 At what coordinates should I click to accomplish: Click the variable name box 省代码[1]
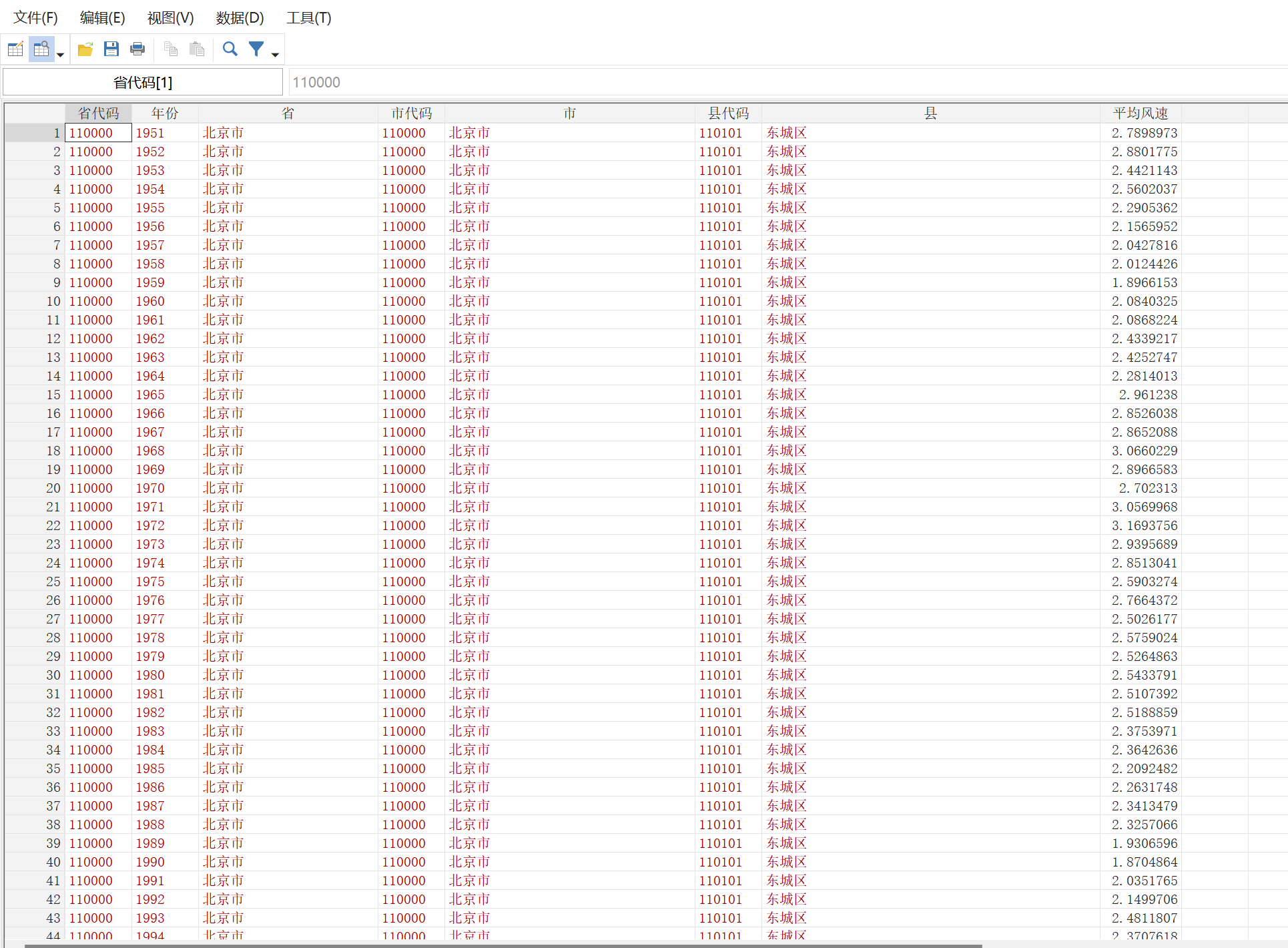143,82
